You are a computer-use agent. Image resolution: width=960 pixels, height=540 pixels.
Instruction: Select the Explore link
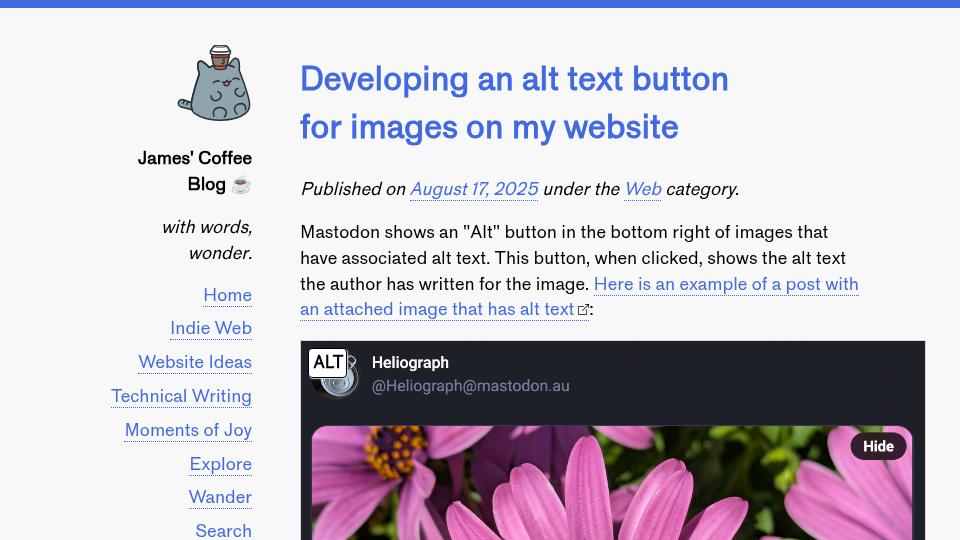tap(220, 464)
